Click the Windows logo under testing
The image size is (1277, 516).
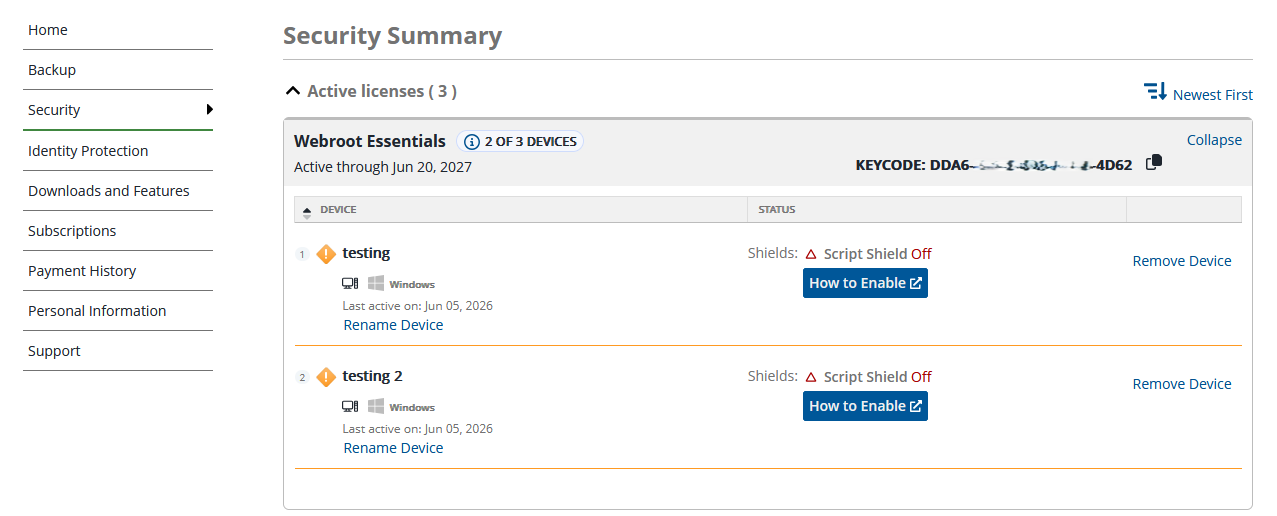point(376,284)
